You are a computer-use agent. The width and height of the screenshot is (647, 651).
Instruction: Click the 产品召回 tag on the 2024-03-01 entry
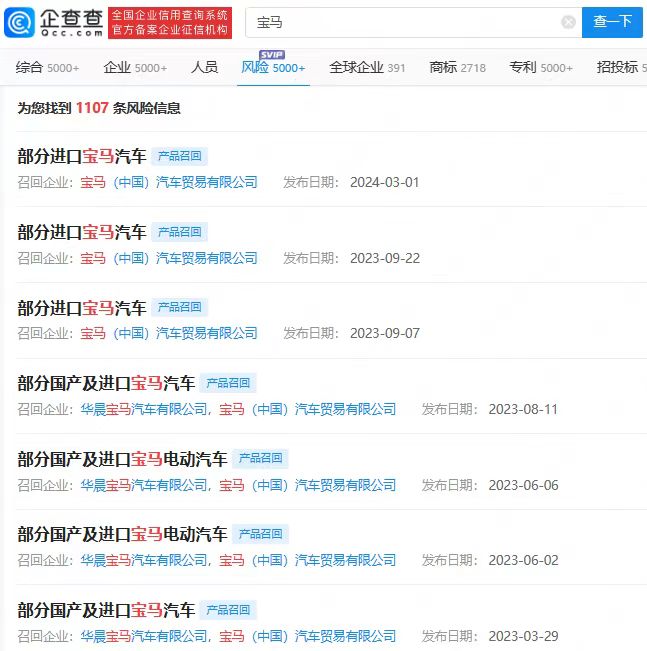point(179,157)
